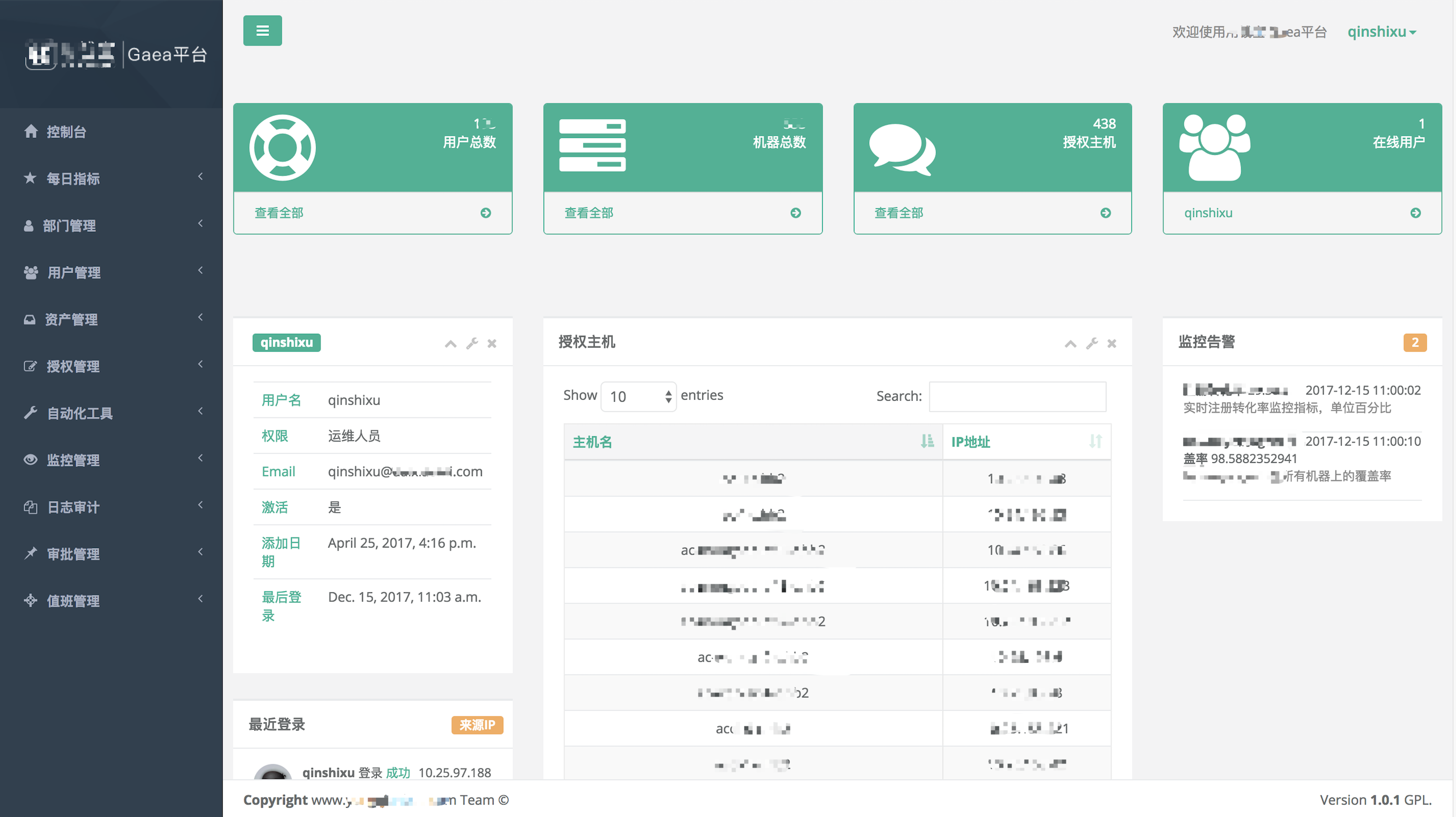Click the lifebuoy icon on 用户总数 card
This screenshot has width=1456, height=817.
(x=283, y=148)
